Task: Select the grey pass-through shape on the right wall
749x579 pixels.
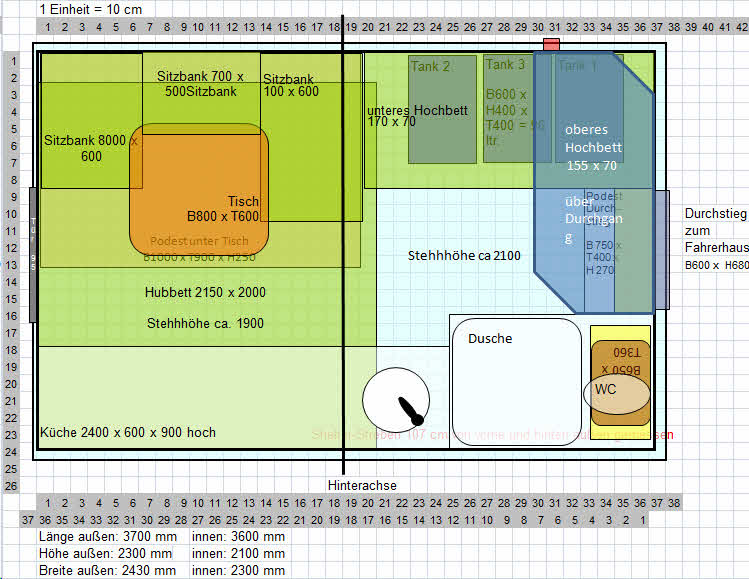Action: pos(662,250)
